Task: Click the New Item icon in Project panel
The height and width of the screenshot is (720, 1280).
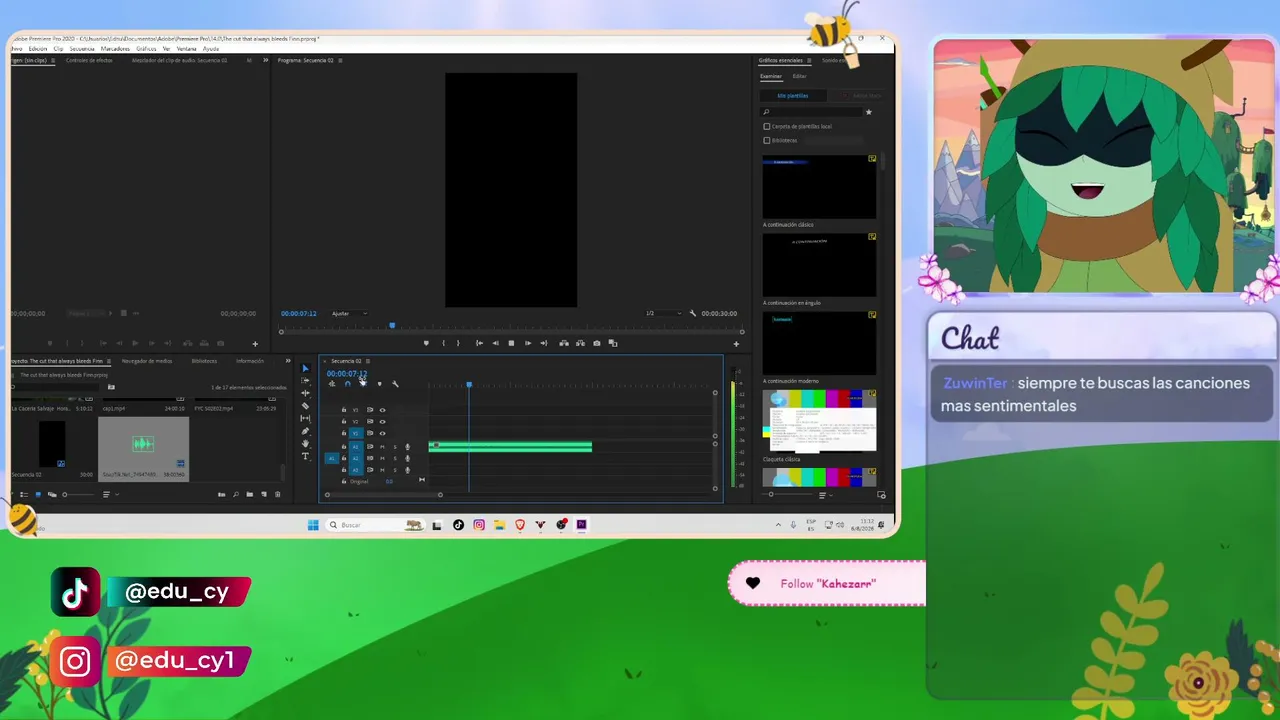Action: tap(263, 494)
